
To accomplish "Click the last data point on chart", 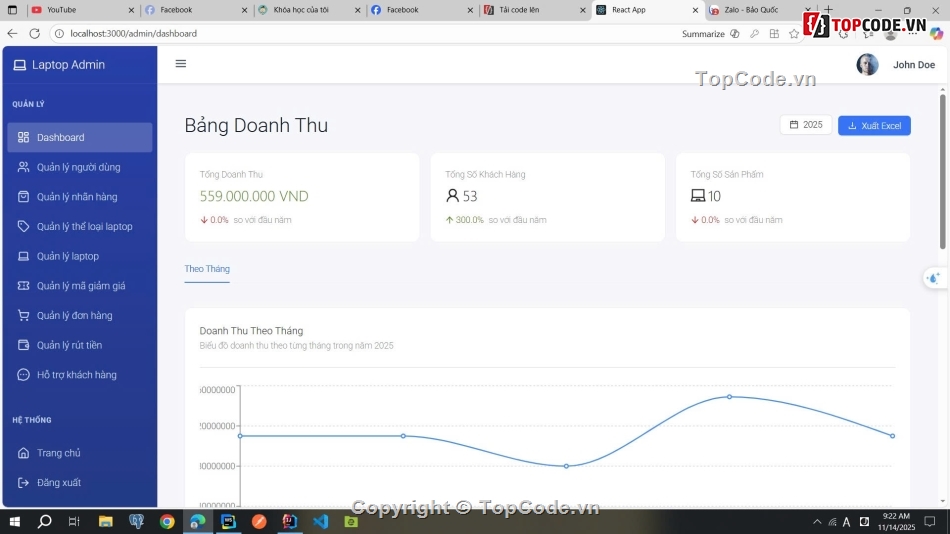I will click(892, 436).
